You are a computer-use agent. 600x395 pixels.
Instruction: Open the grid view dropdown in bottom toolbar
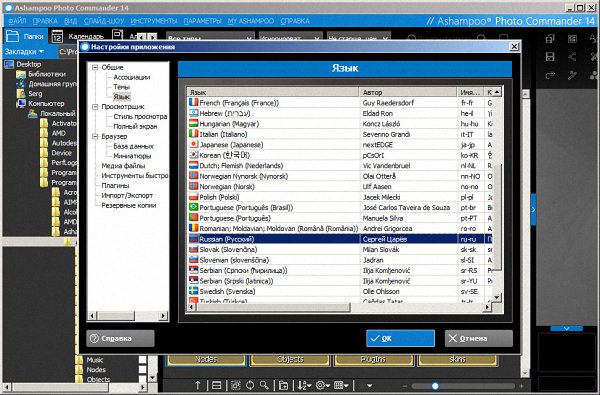[x=341, y=385]
